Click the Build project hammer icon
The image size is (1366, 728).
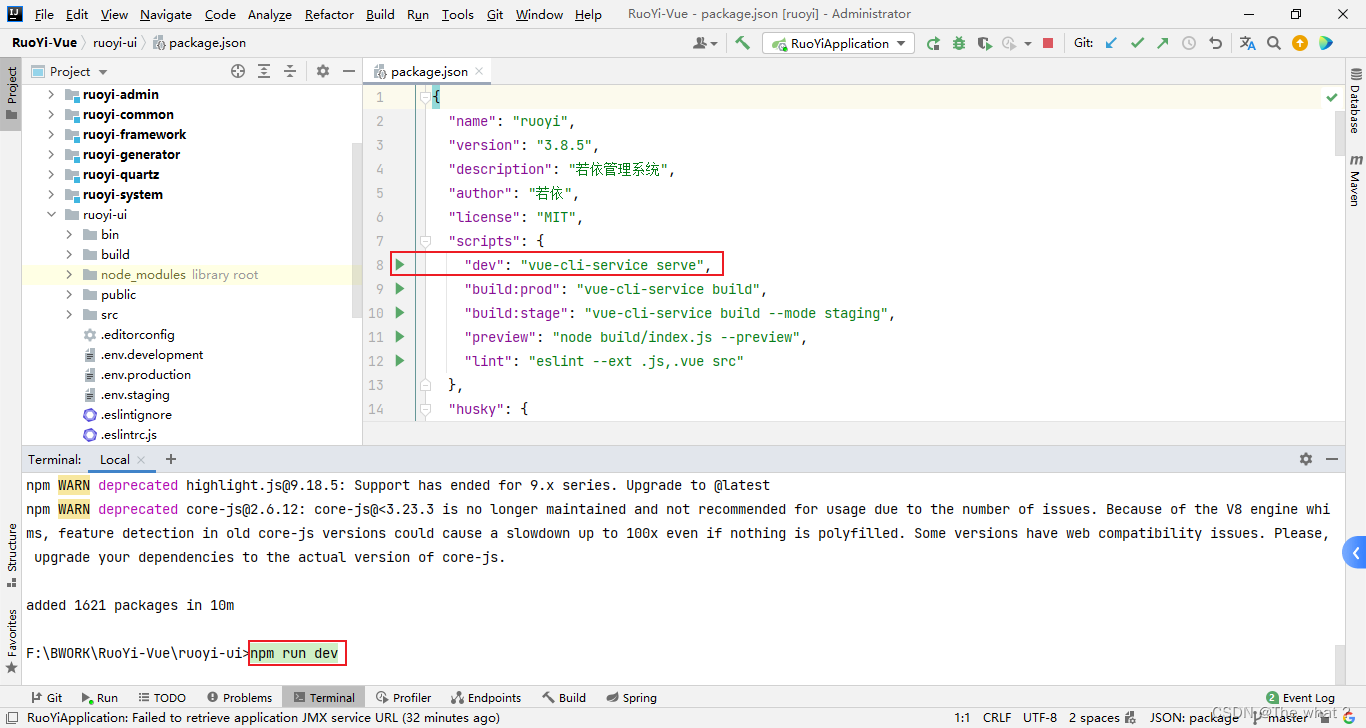click(742, 43)
